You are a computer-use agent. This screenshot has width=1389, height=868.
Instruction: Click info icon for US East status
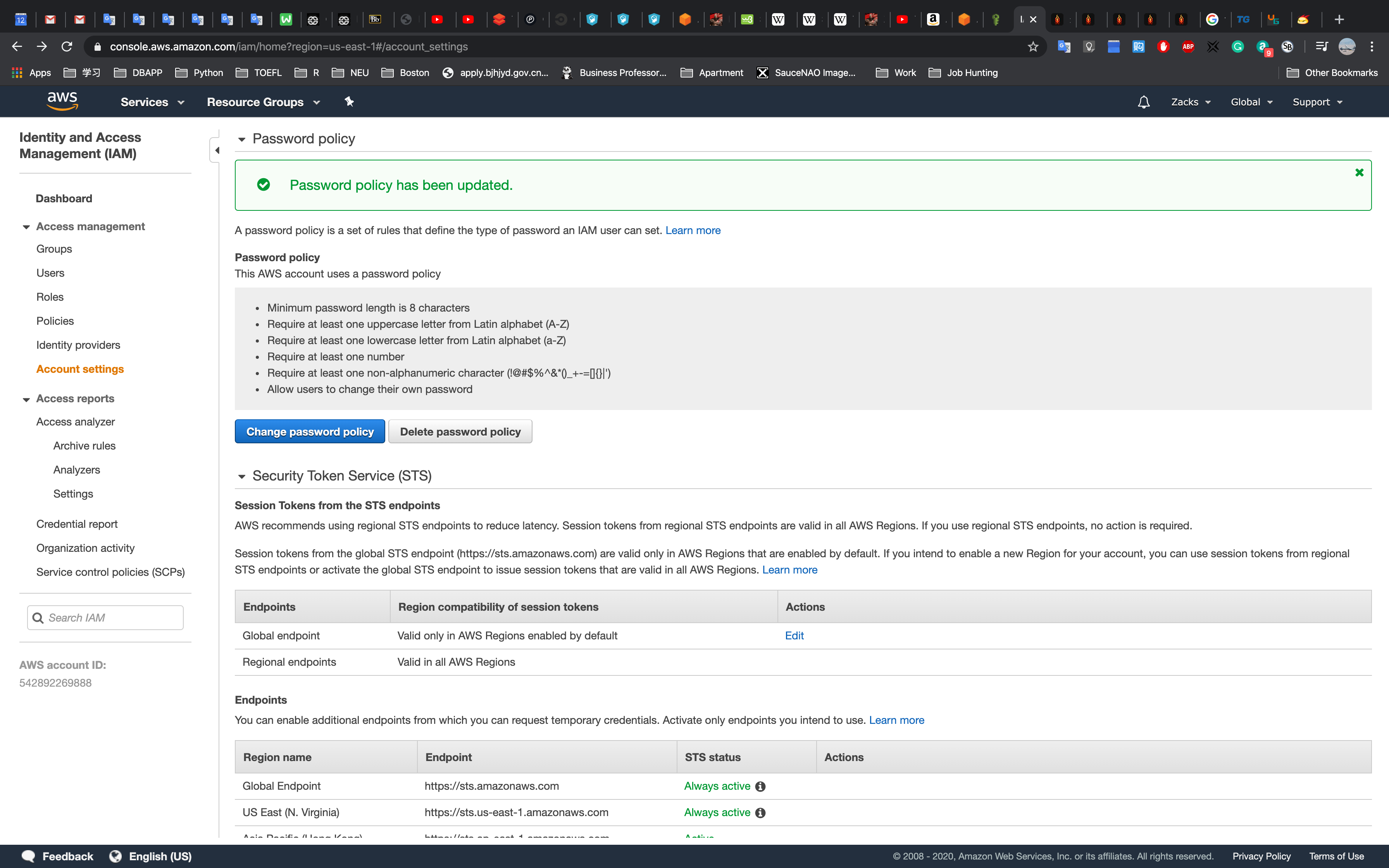[x=760, y=813]
